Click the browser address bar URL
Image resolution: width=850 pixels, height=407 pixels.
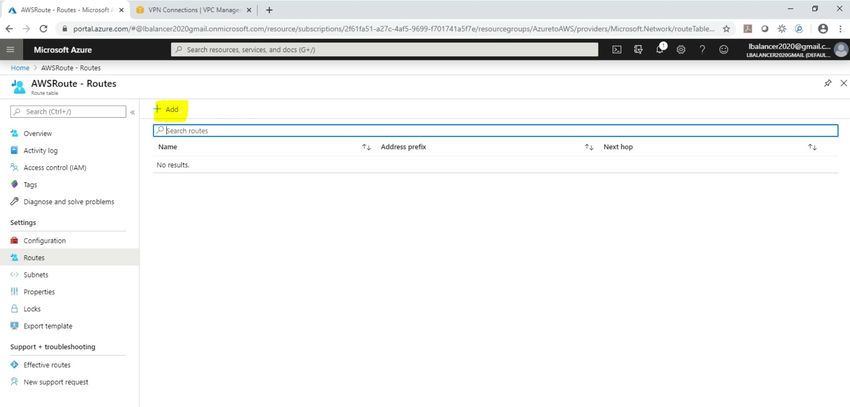[393, 29]
